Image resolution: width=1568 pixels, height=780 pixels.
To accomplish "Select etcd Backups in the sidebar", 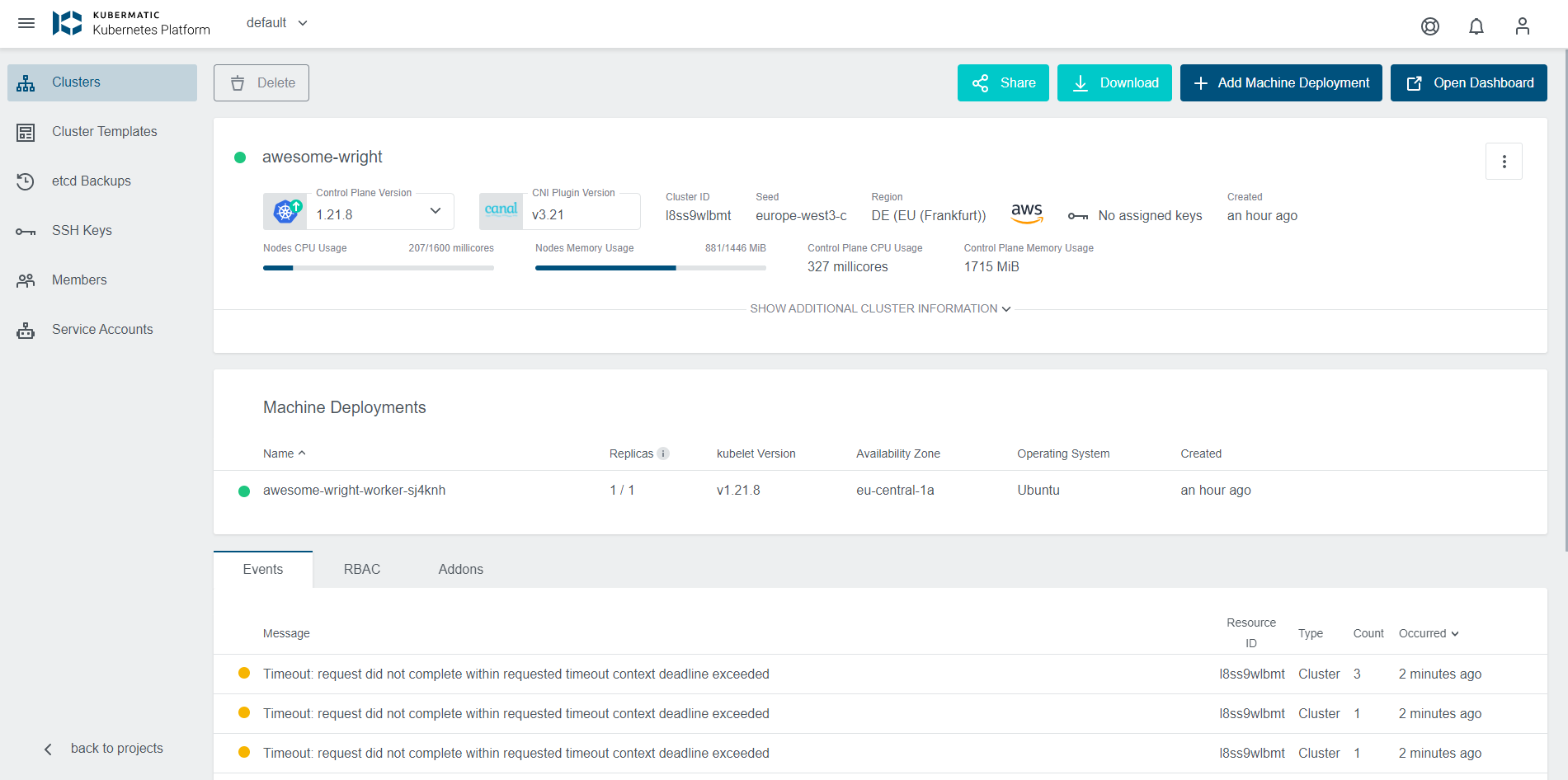I will pos(91,181).
